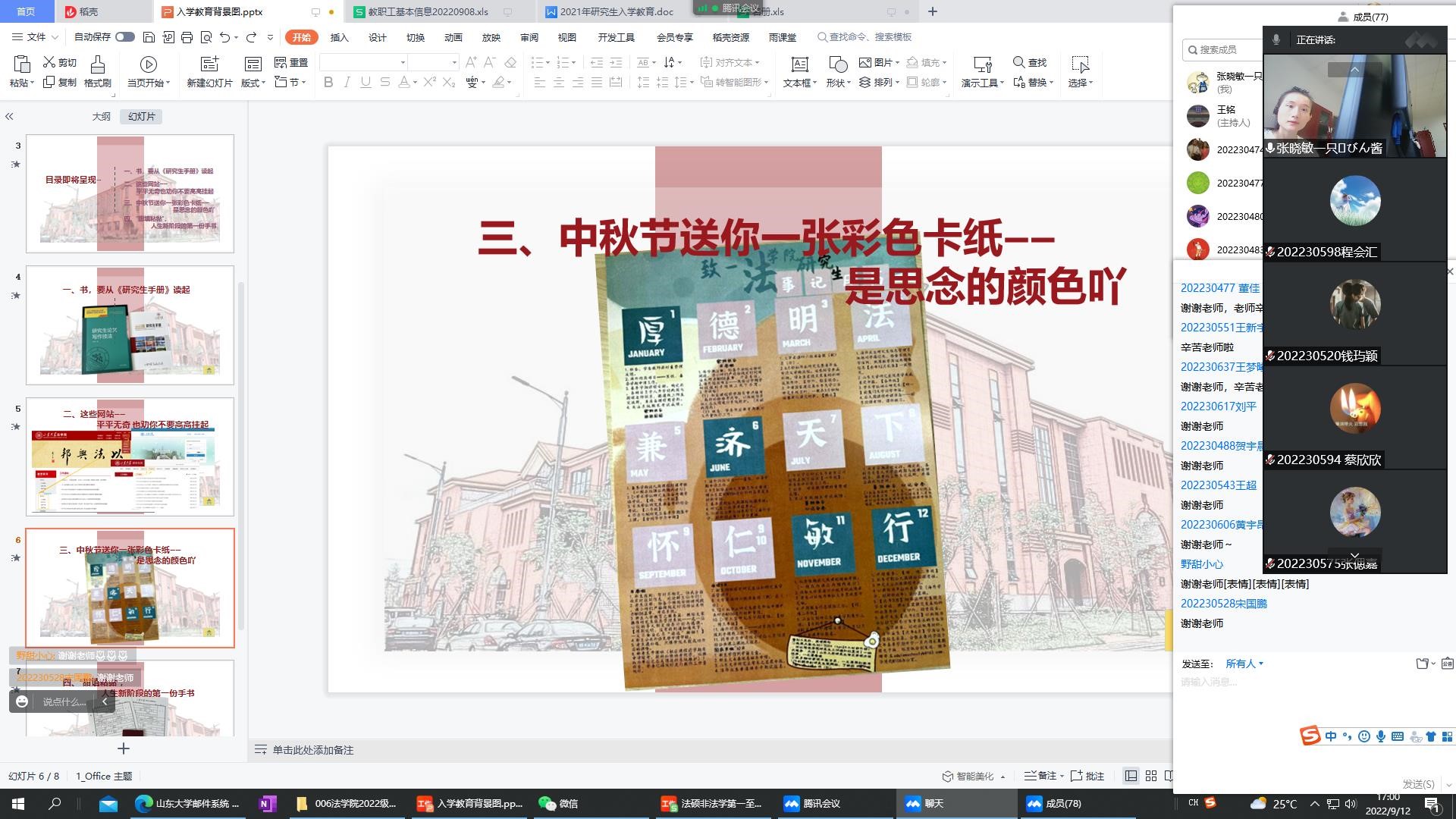Open the 动画 ribbon tab
Viewport: 1456px width, 819px height.
pos(453,37)
